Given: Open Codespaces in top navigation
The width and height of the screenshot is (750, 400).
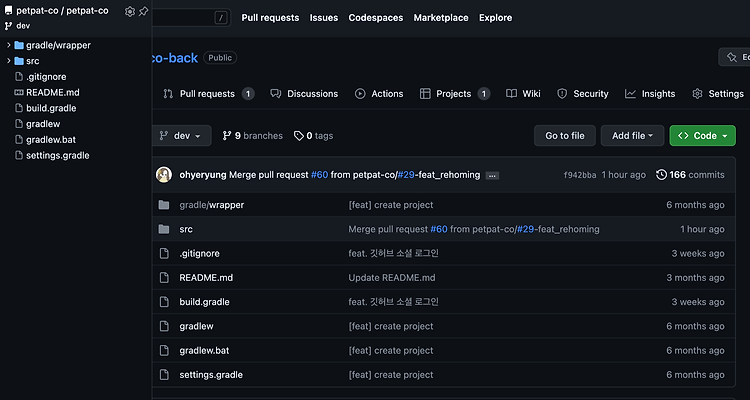Looking at the screenshot, I should coord(375,18).
